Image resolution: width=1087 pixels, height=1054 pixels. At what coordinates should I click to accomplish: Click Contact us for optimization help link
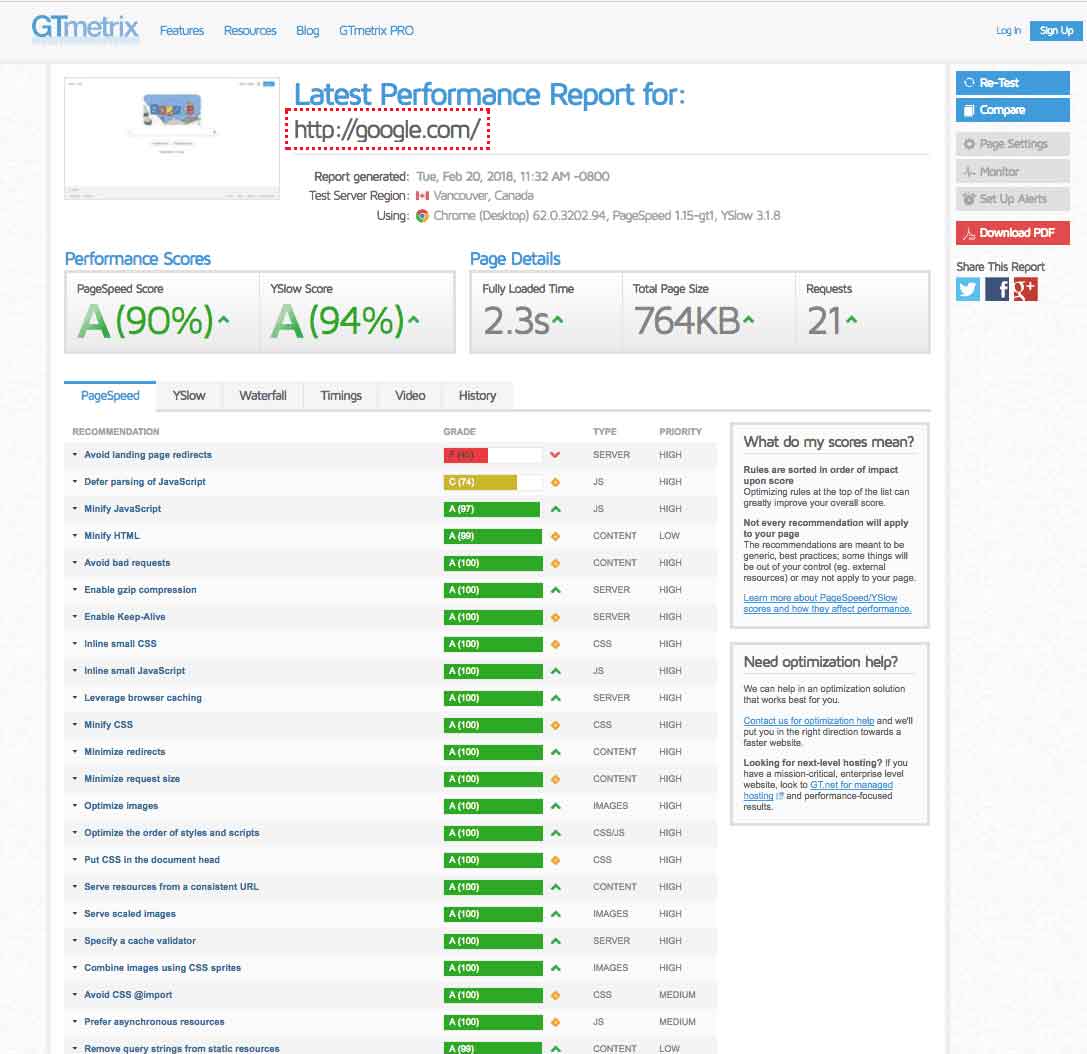tap(808, 721)
